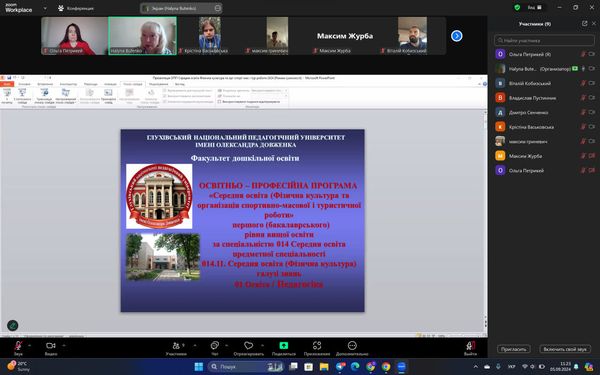Toggle the checkbox in PowerPoint ribbon Monitors group
600x375 pixels.
pos(219,102)
